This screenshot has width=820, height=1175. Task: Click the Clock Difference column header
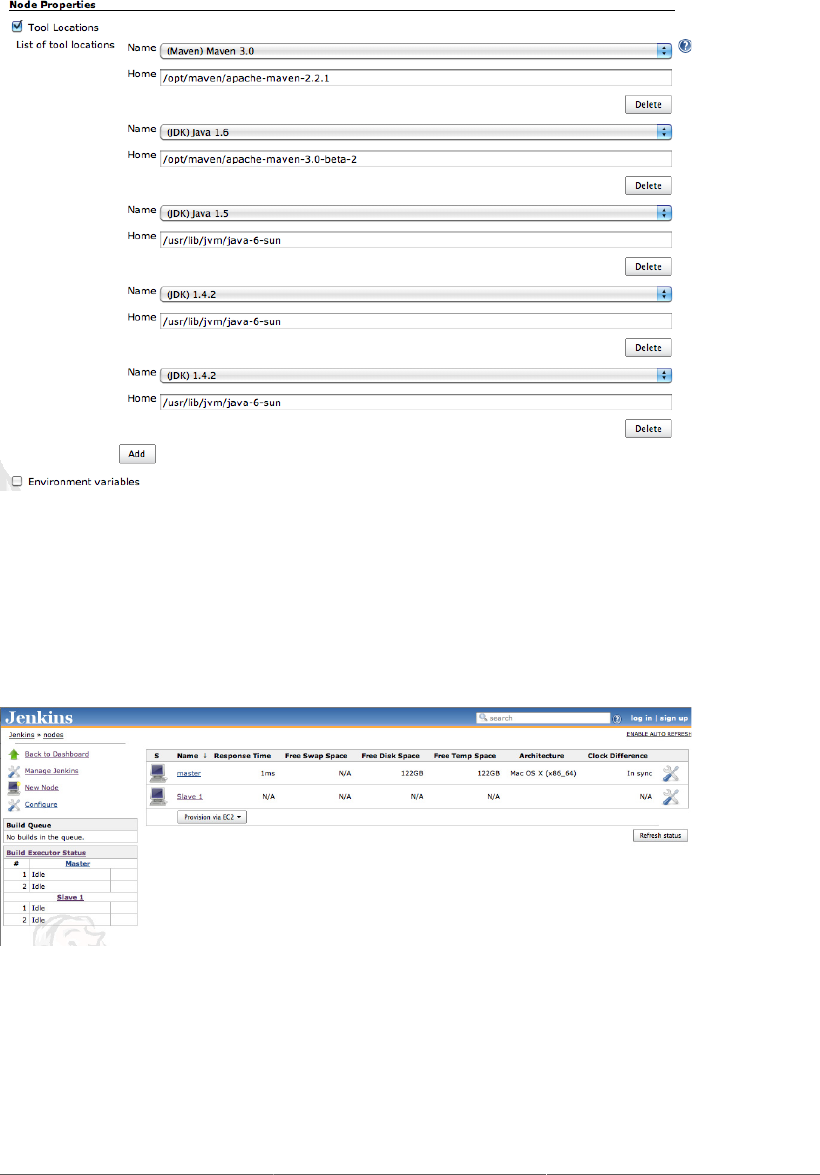point(618,755)
